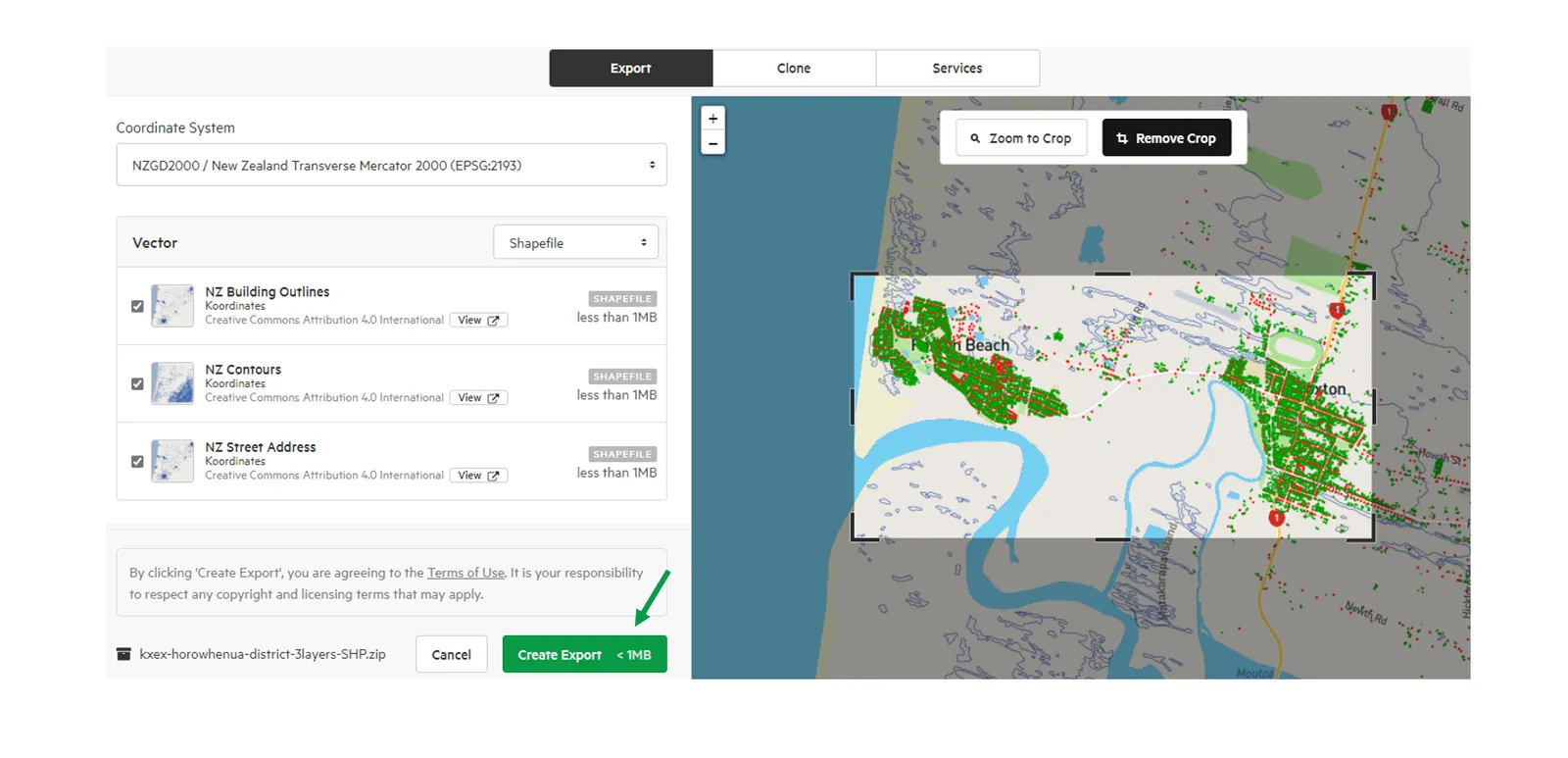Image resolution: width=1568 pixels, height=758 pixels.
Task: Click the zip archive file icon
Action: point(123,654)
